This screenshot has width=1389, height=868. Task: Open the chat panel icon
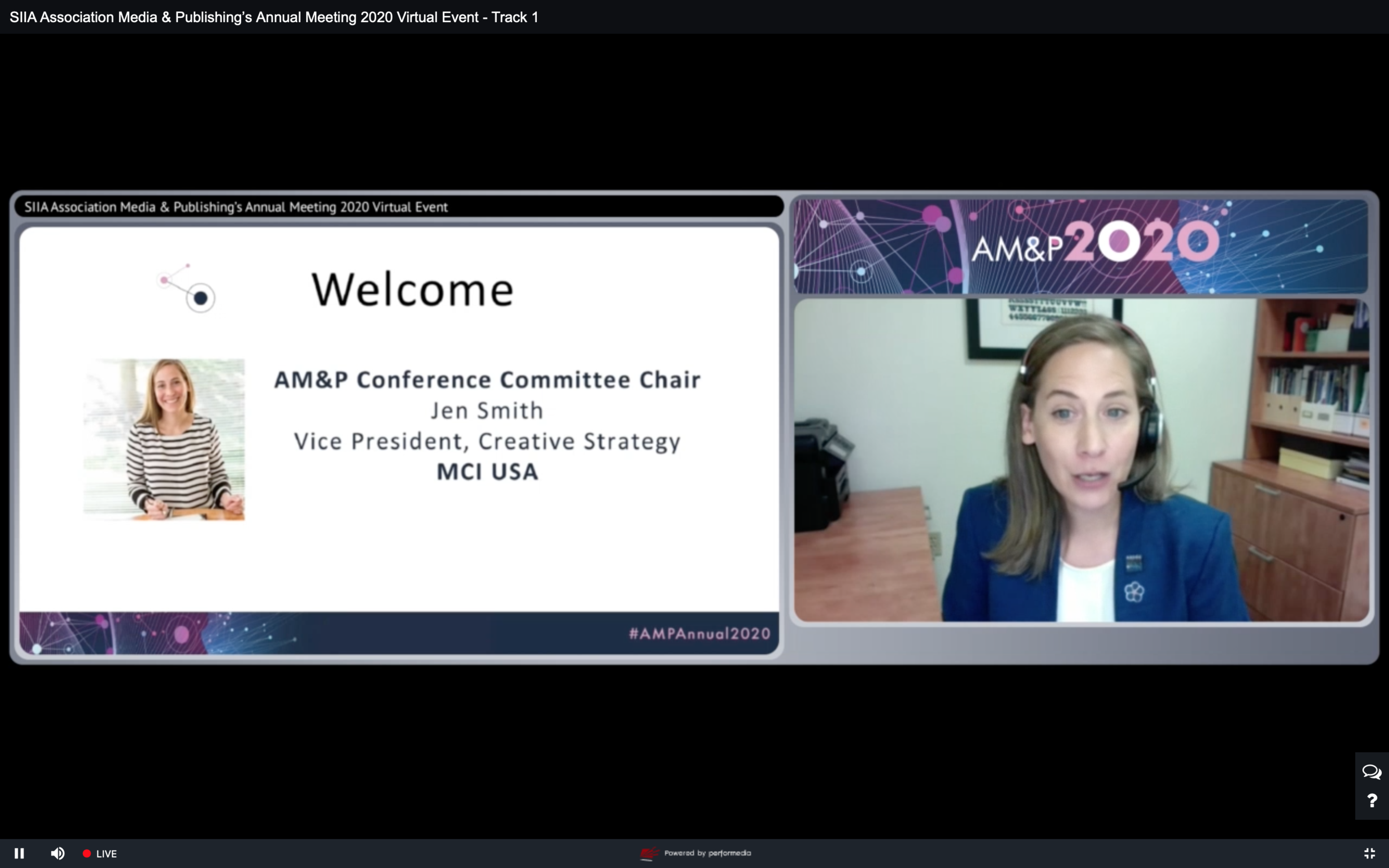tap(1371, 771)
